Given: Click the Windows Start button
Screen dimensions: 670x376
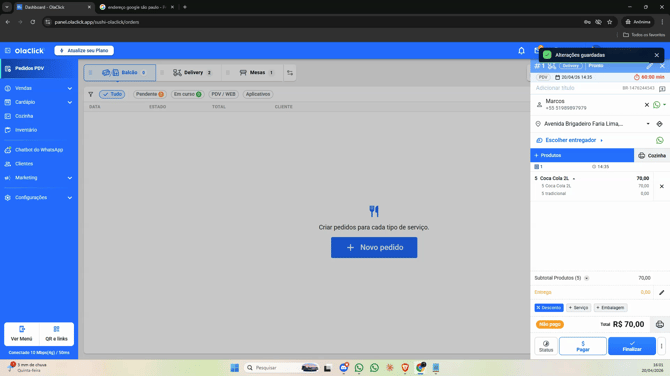Looking at the screenshot, I should coord(235,368).
